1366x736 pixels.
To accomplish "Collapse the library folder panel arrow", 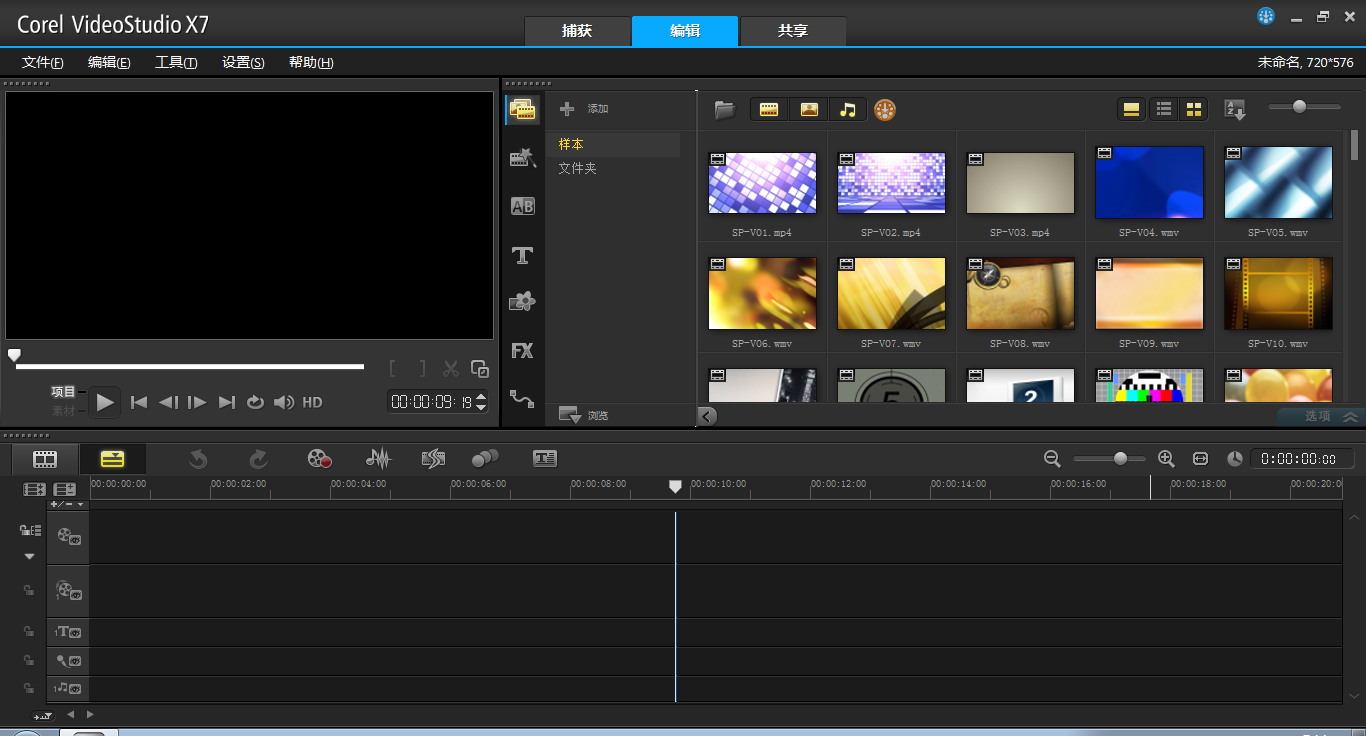I will [x=708, y=416].
